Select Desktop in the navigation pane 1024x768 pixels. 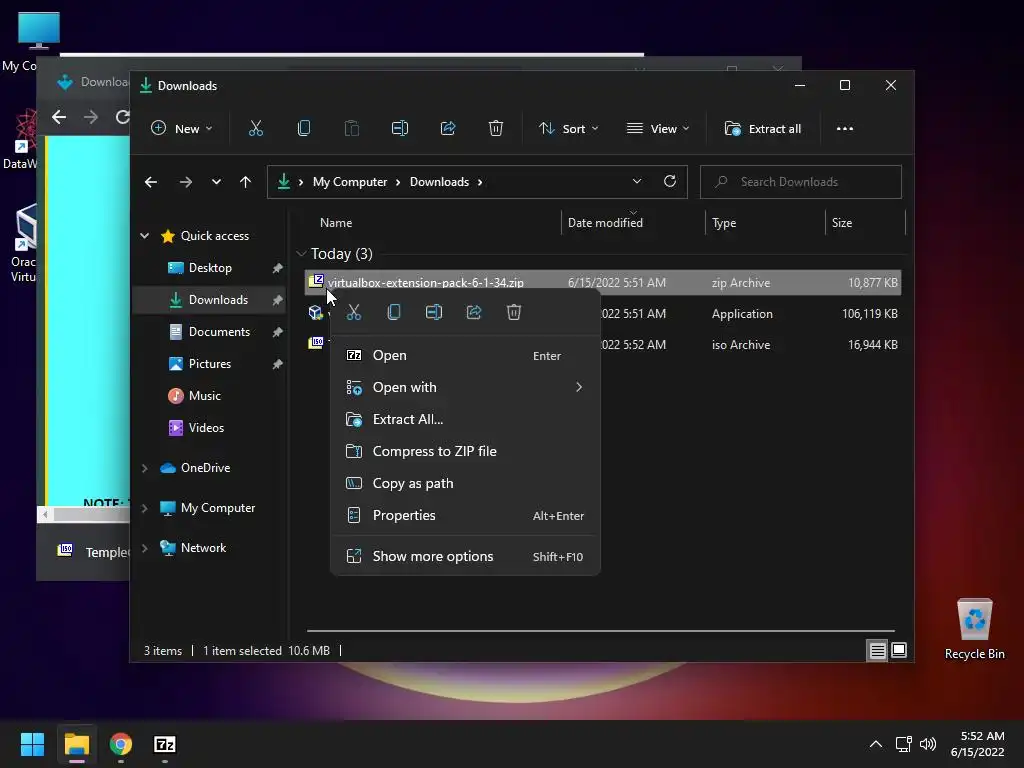click(210, 268)
